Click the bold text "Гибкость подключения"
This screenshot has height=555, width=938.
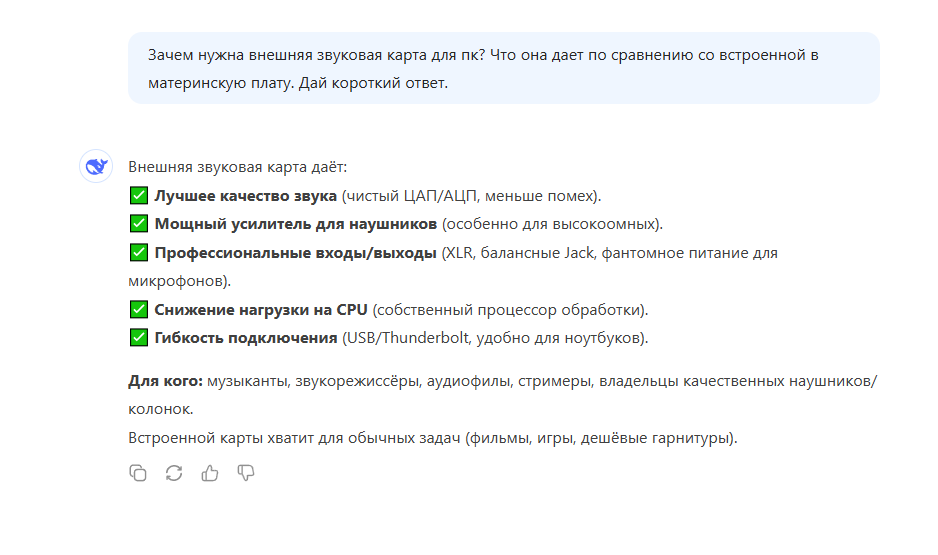(x=246, y=338)
